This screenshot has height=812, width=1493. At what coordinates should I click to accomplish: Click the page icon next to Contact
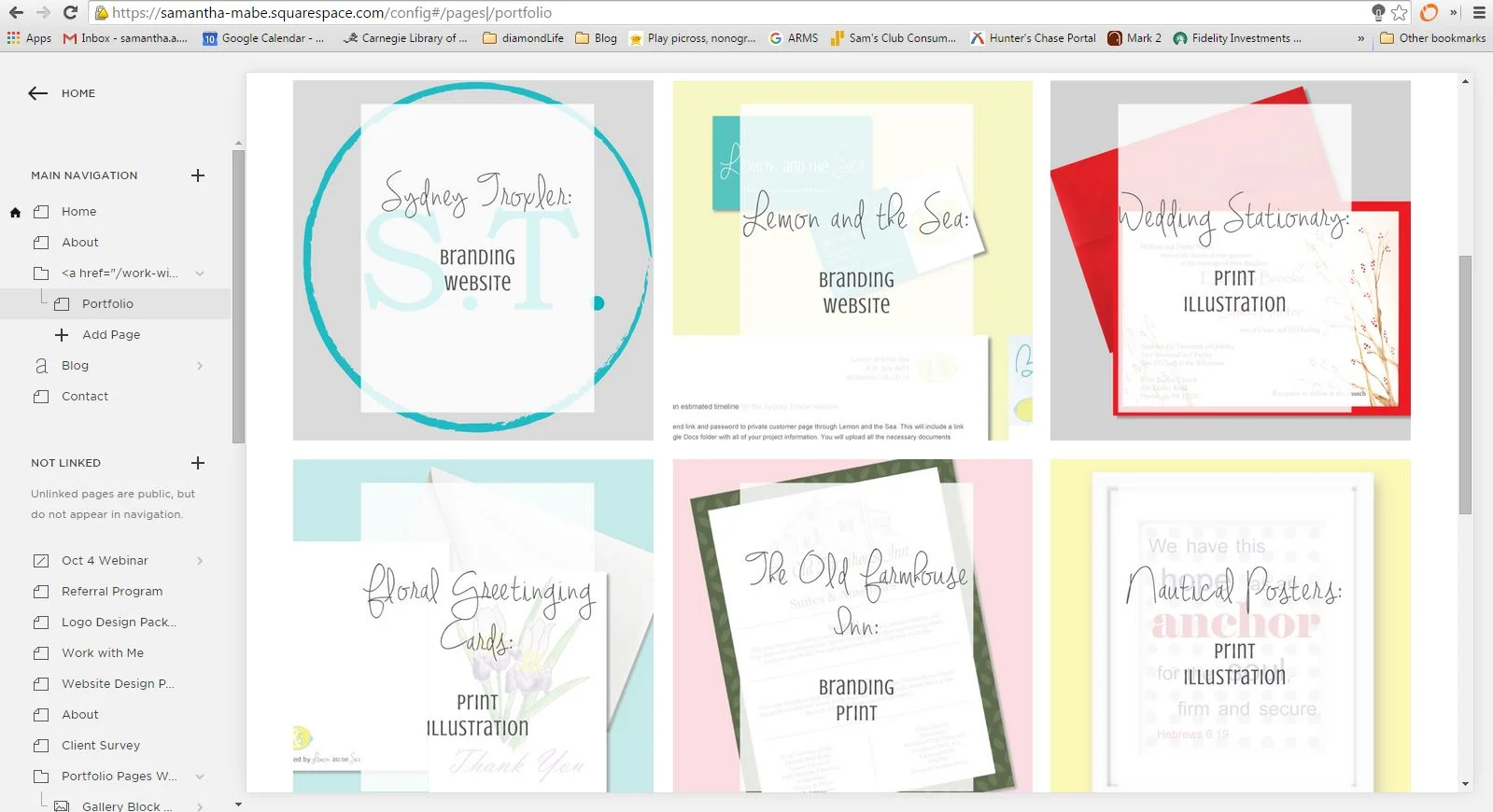(x=41, y=397)
